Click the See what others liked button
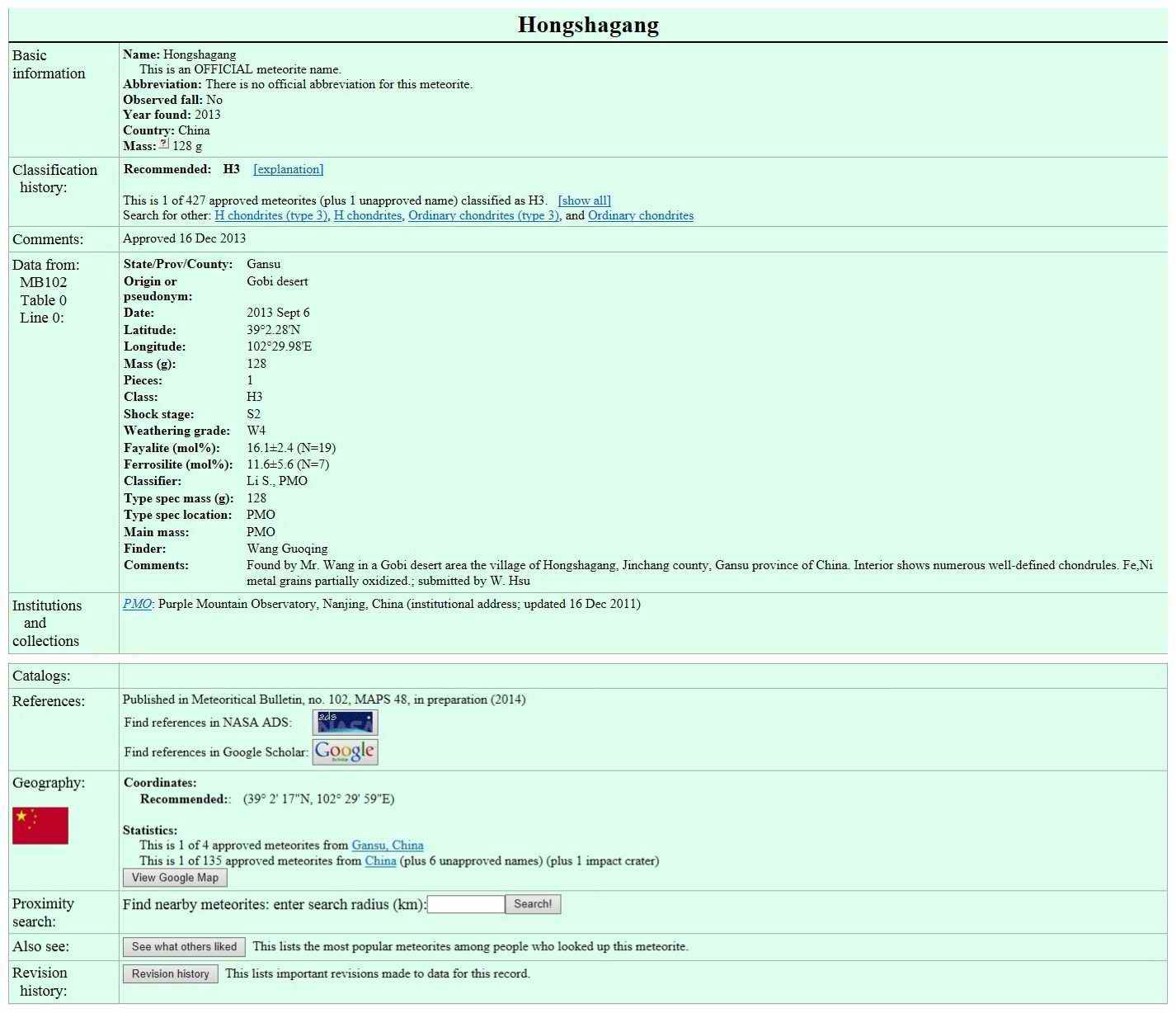1176x1013 pixels. pyautogui.click(x=184, y=947)
